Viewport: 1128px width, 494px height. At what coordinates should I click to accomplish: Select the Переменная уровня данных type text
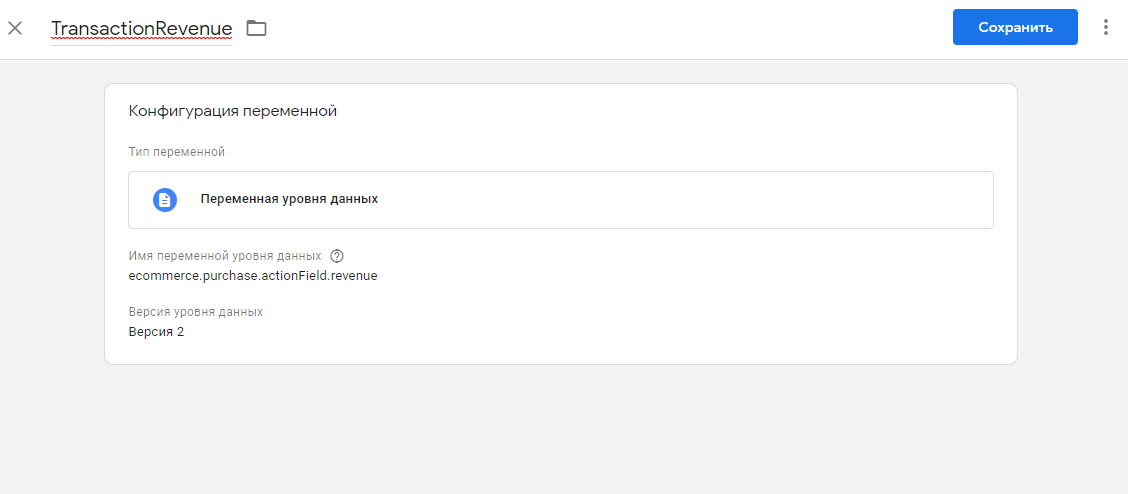point(289,199)
